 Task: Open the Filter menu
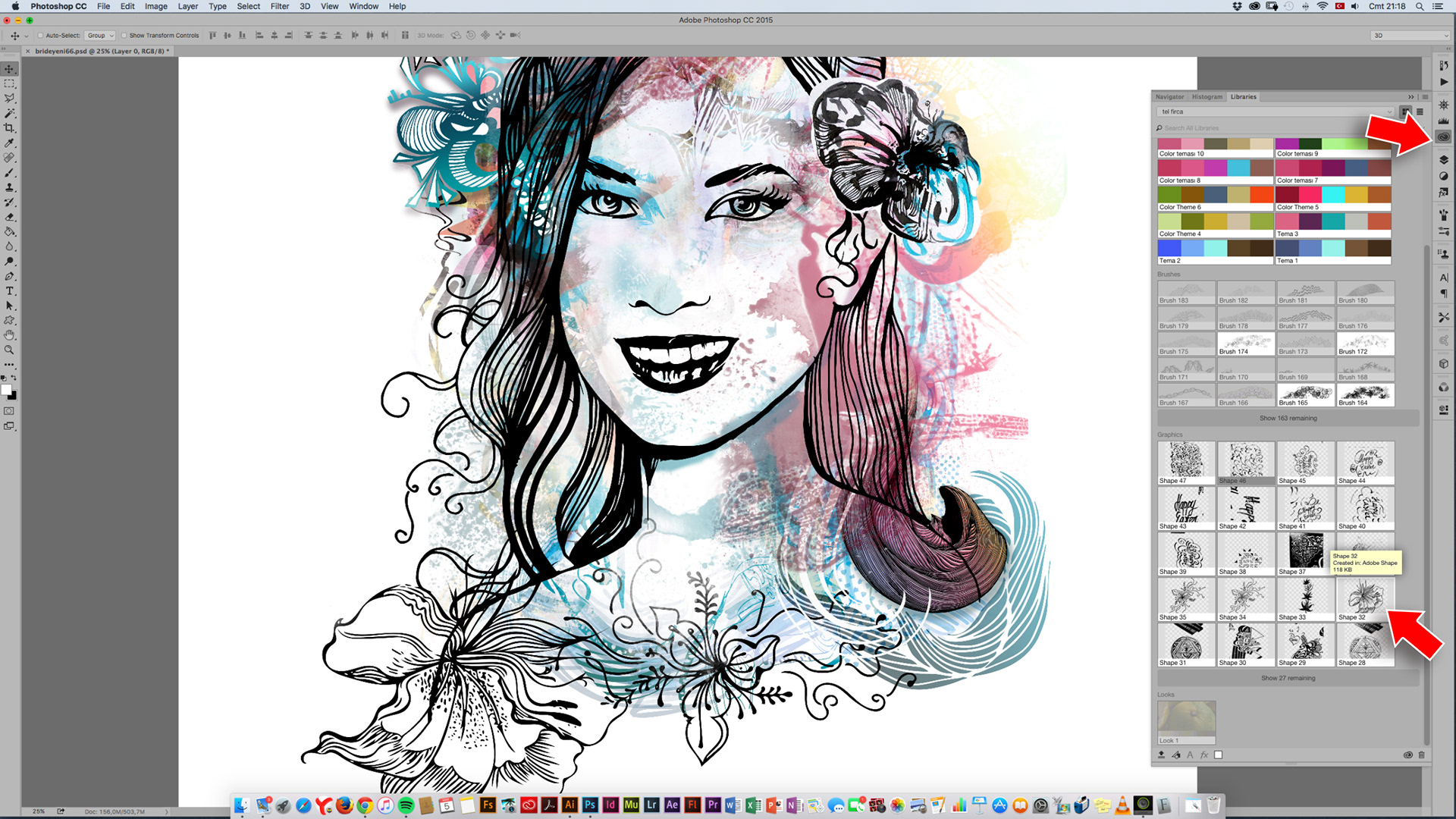[x=280, y=6]
